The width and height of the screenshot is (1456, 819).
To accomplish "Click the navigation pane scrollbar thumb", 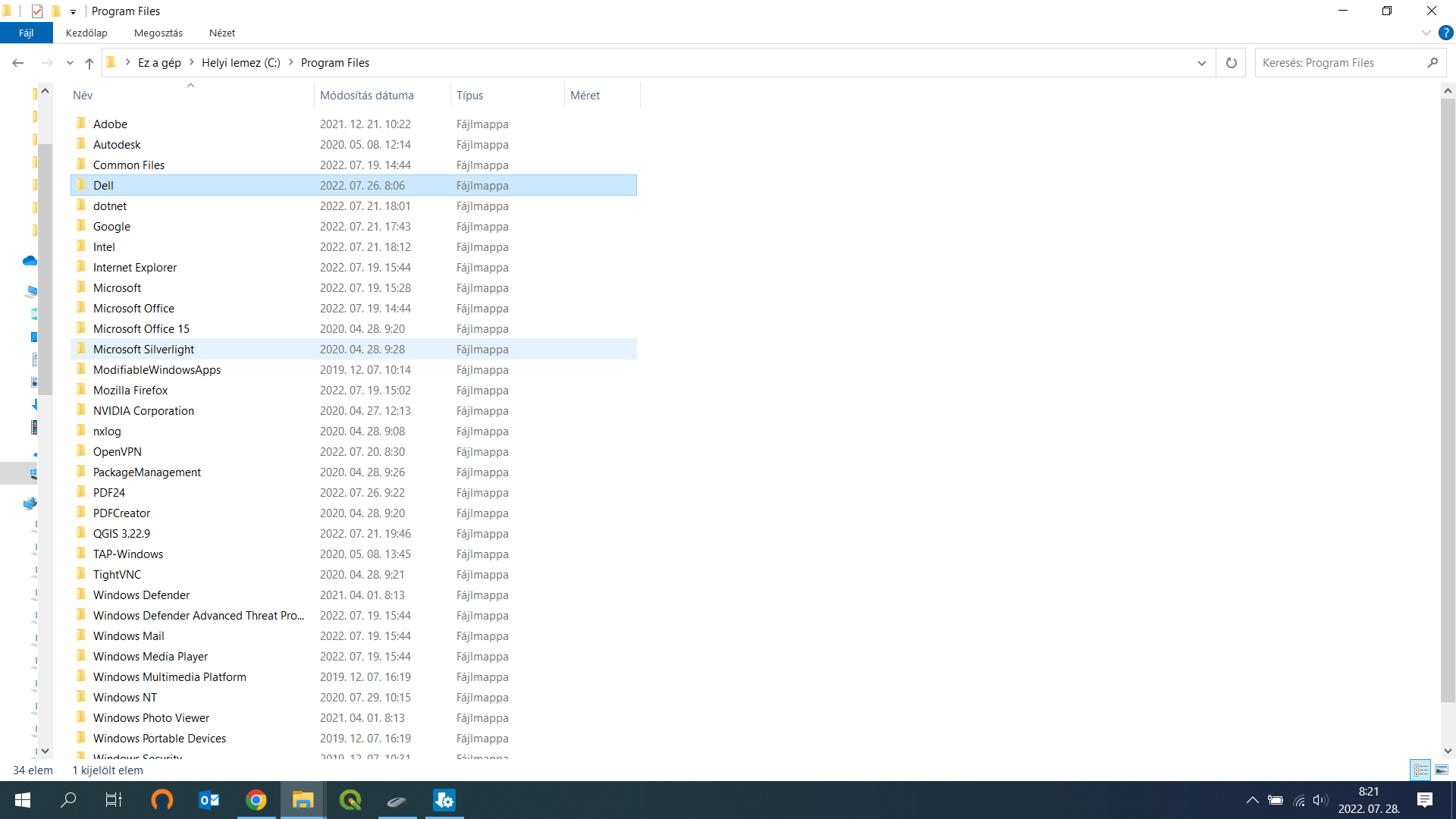I will [x=45, y=269].
